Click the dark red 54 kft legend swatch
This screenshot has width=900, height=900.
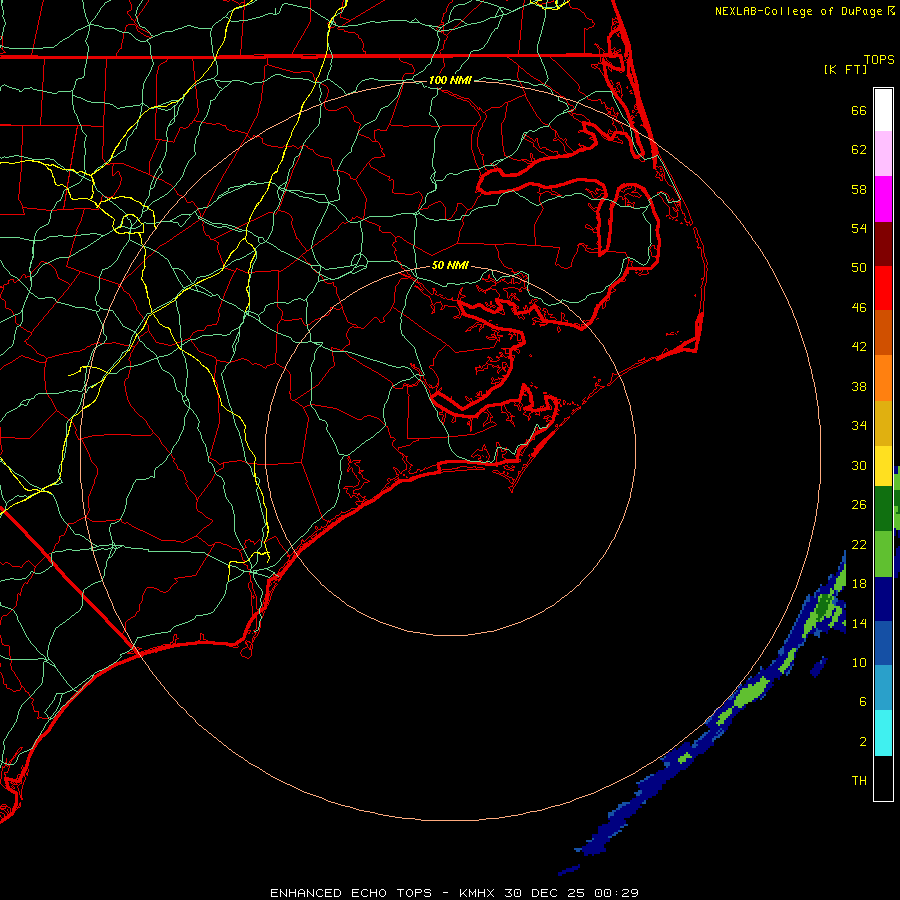(883, 243)
